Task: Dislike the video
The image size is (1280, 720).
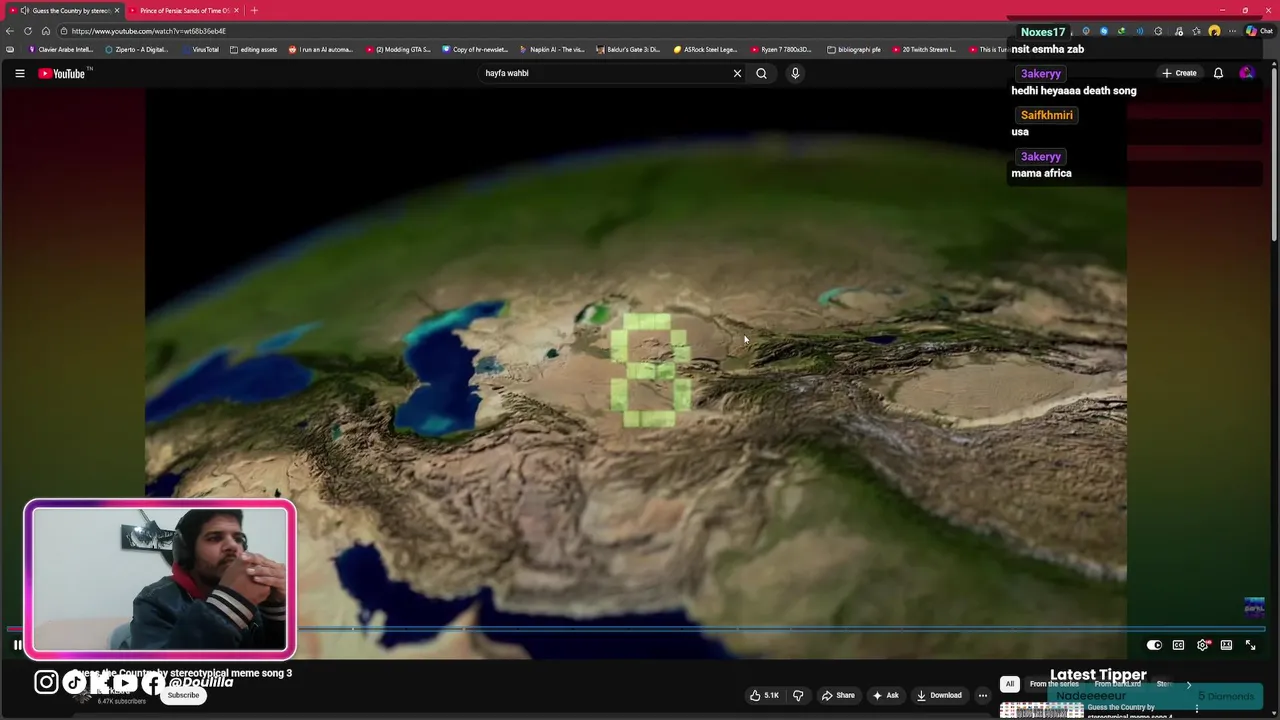Action: click(798, 695)
